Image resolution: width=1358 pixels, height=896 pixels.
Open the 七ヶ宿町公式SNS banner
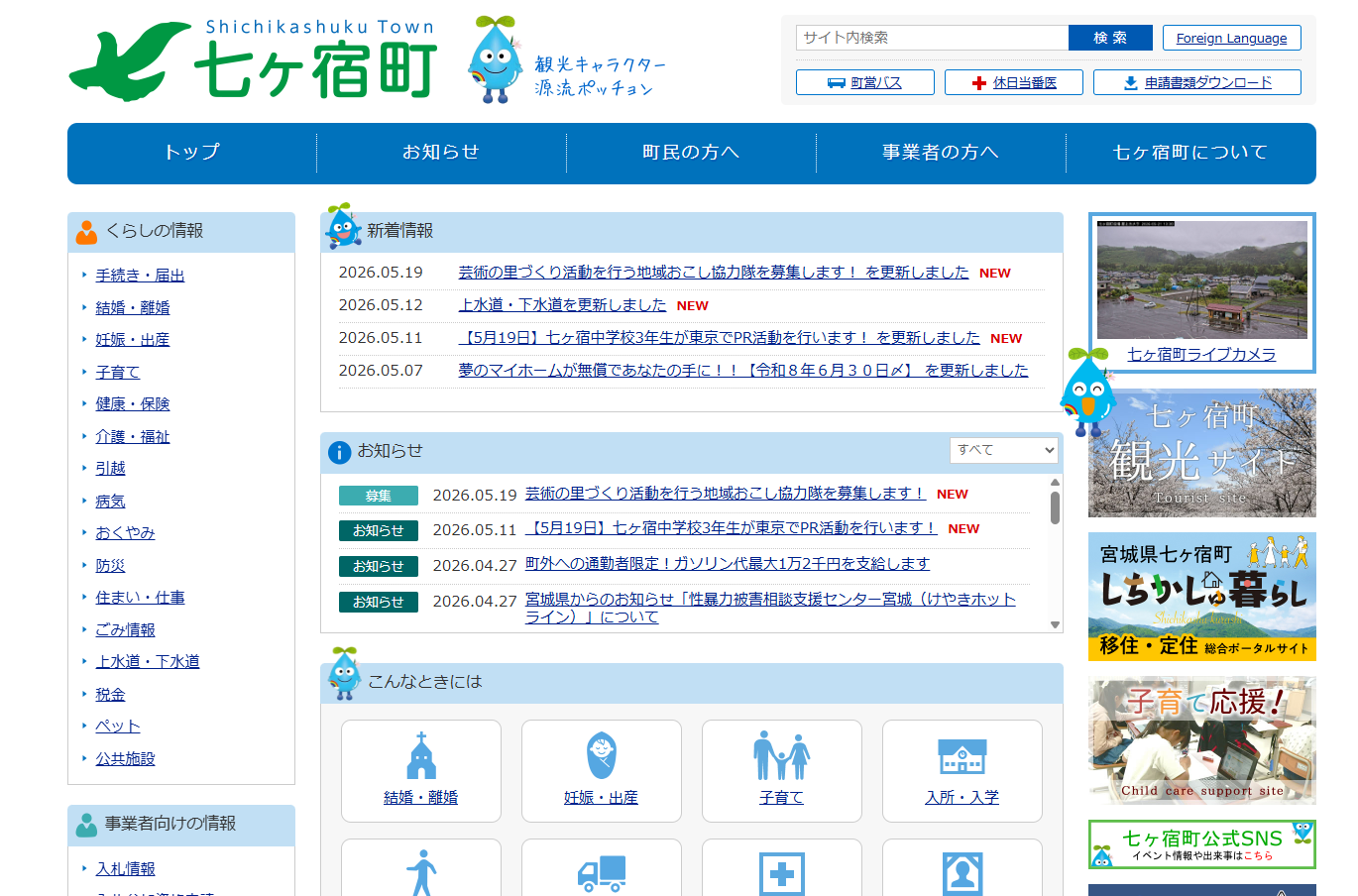1202,844
